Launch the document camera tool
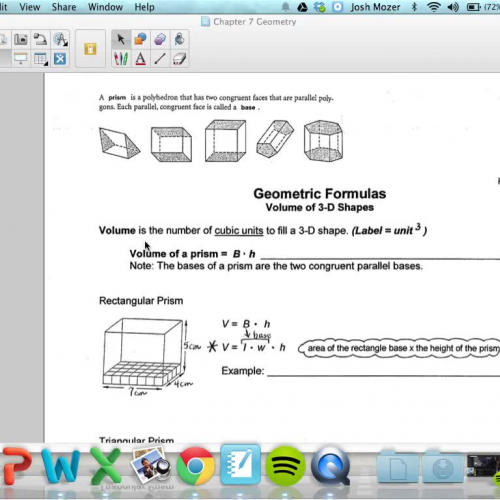 (x=40, y=40)
